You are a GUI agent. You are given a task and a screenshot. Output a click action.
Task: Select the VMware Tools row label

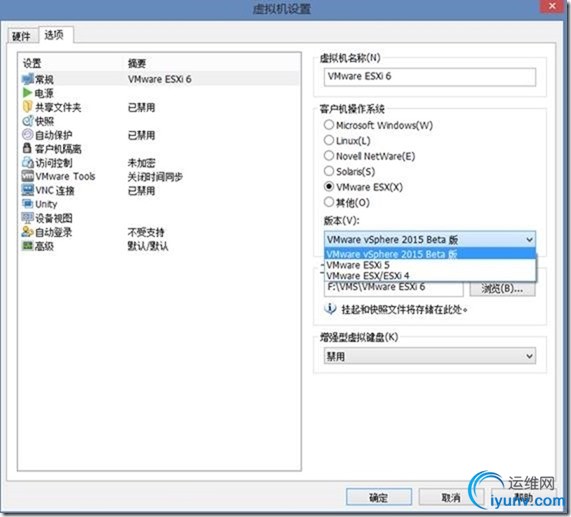tap(66, 177)
